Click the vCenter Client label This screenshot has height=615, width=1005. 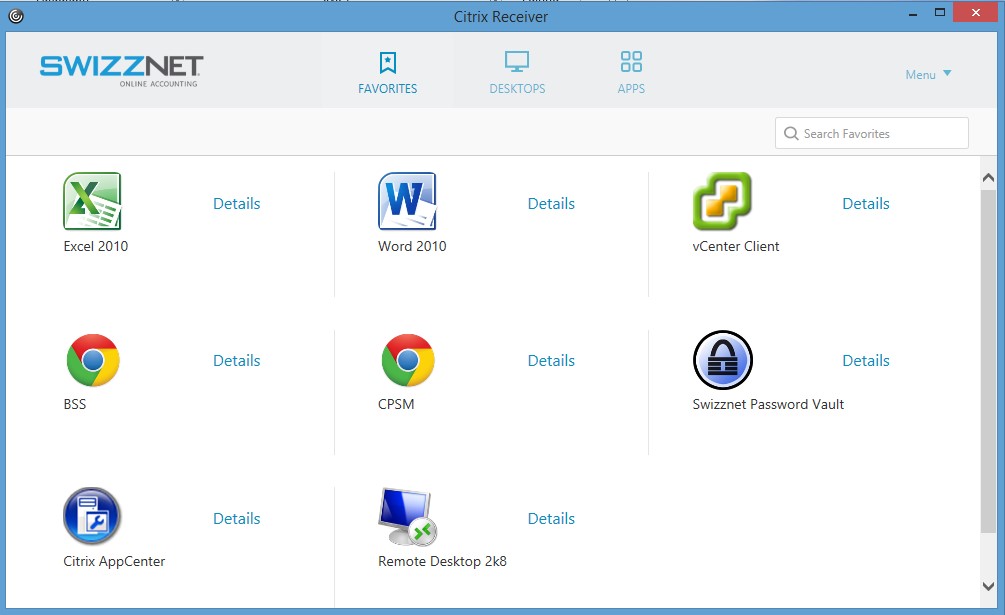point(736,247)
